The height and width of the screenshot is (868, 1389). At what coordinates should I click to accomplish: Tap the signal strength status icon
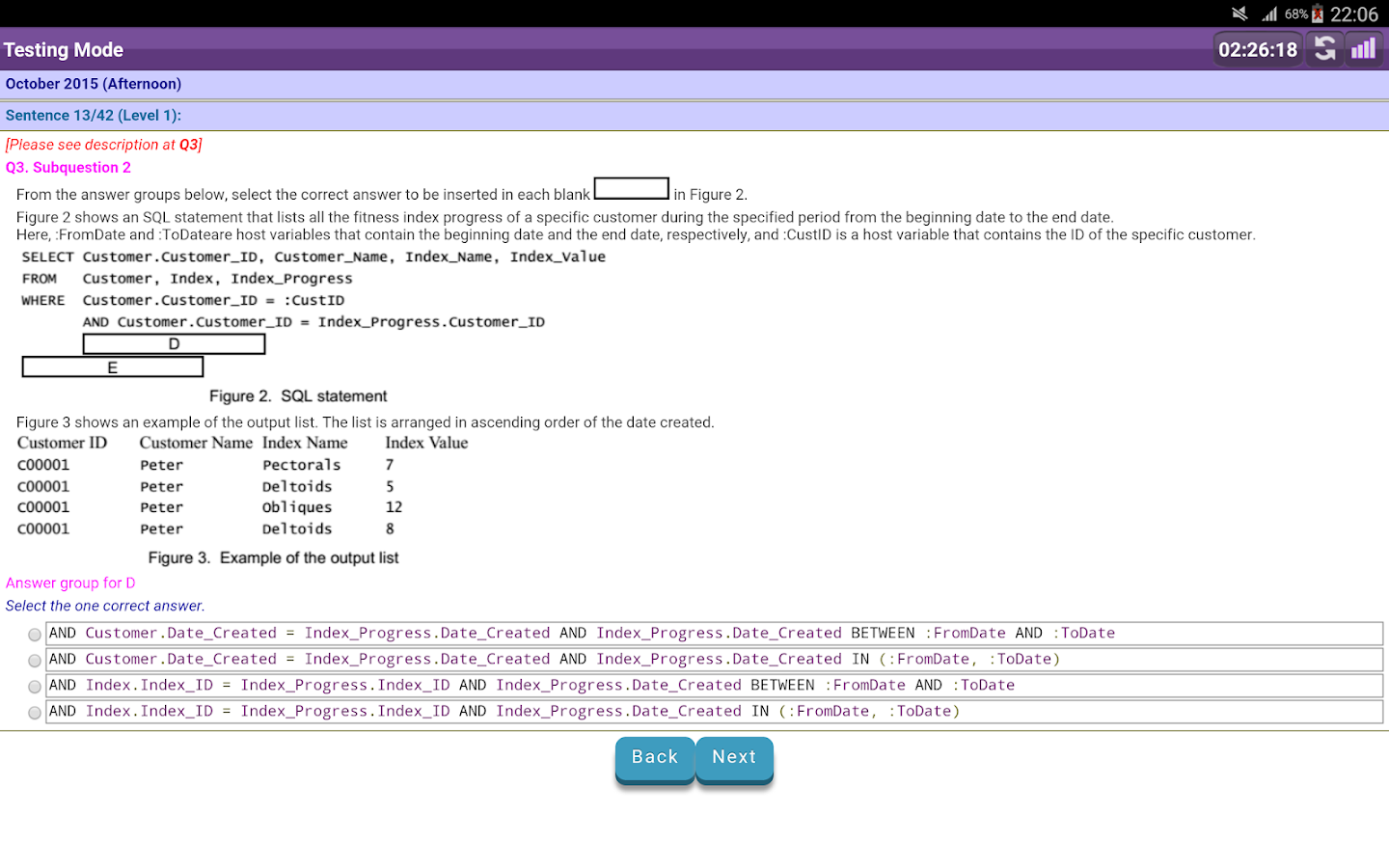point(1269,14)
